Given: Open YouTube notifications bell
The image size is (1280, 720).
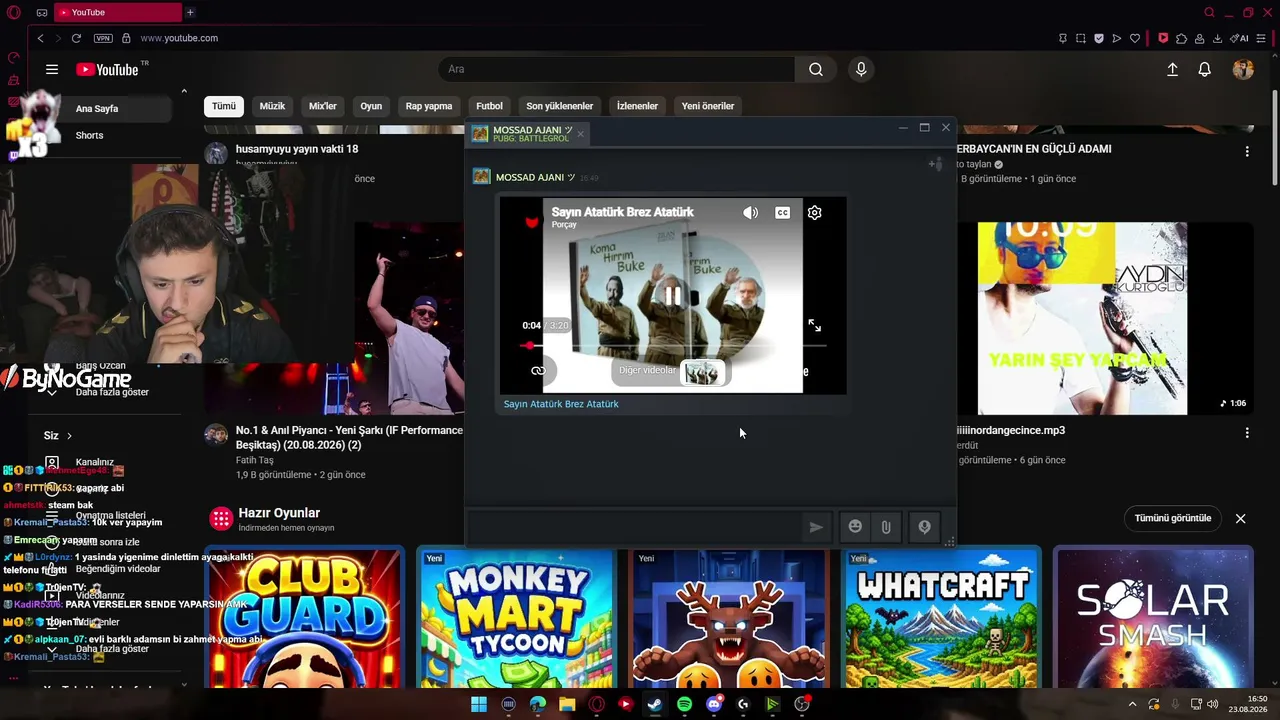Looking at the screenshot, I should [x=1205, y=69].
